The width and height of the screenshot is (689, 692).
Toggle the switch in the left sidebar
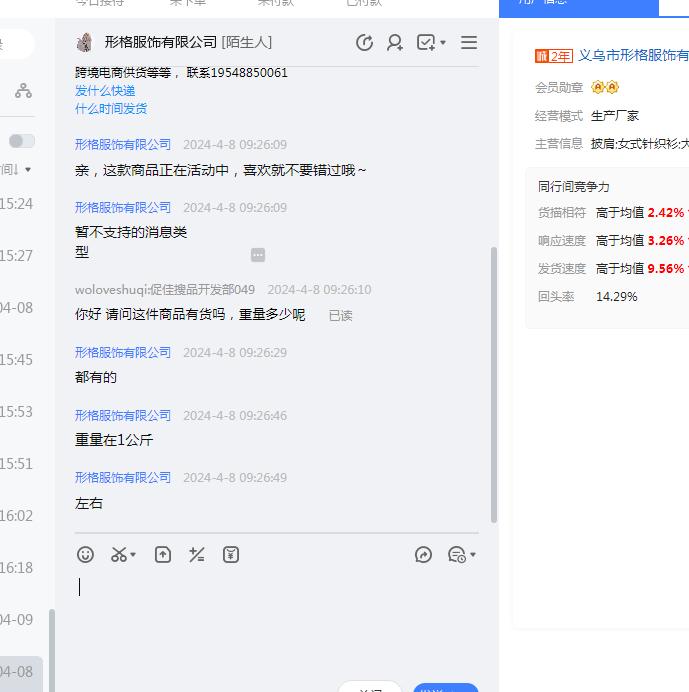click(22, 141)
